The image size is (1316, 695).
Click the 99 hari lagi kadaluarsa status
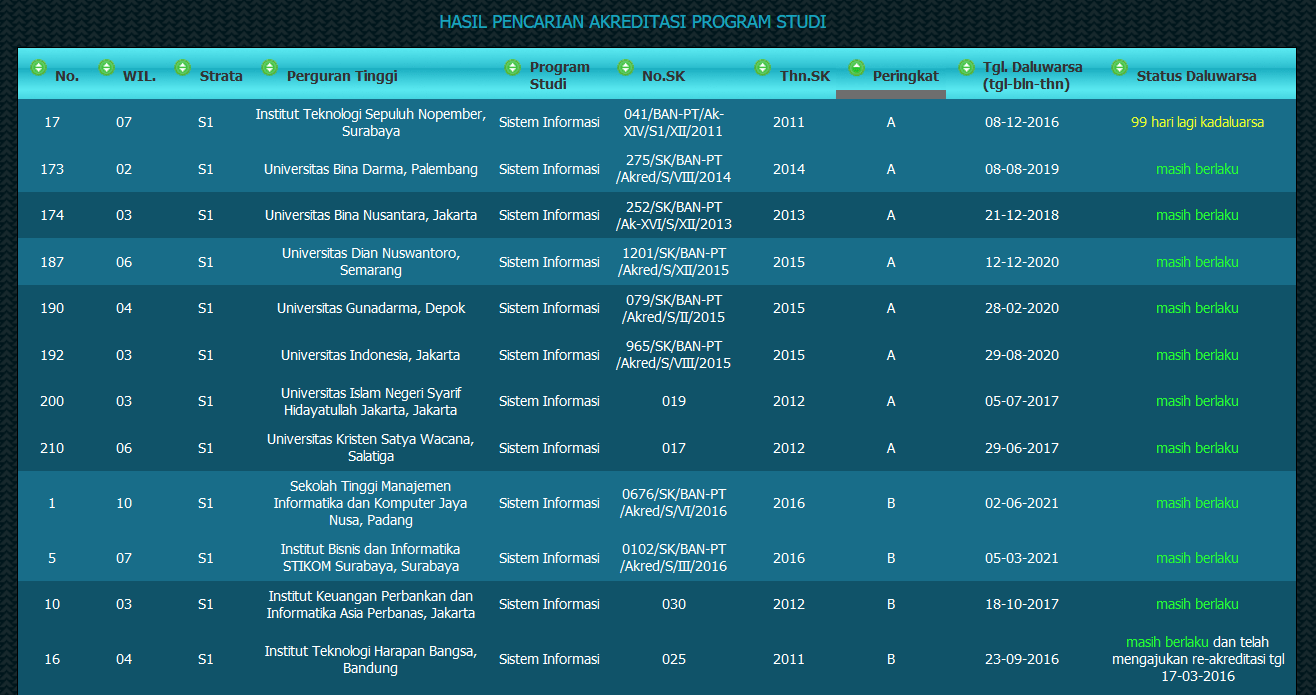click(x=1197, y=122)
